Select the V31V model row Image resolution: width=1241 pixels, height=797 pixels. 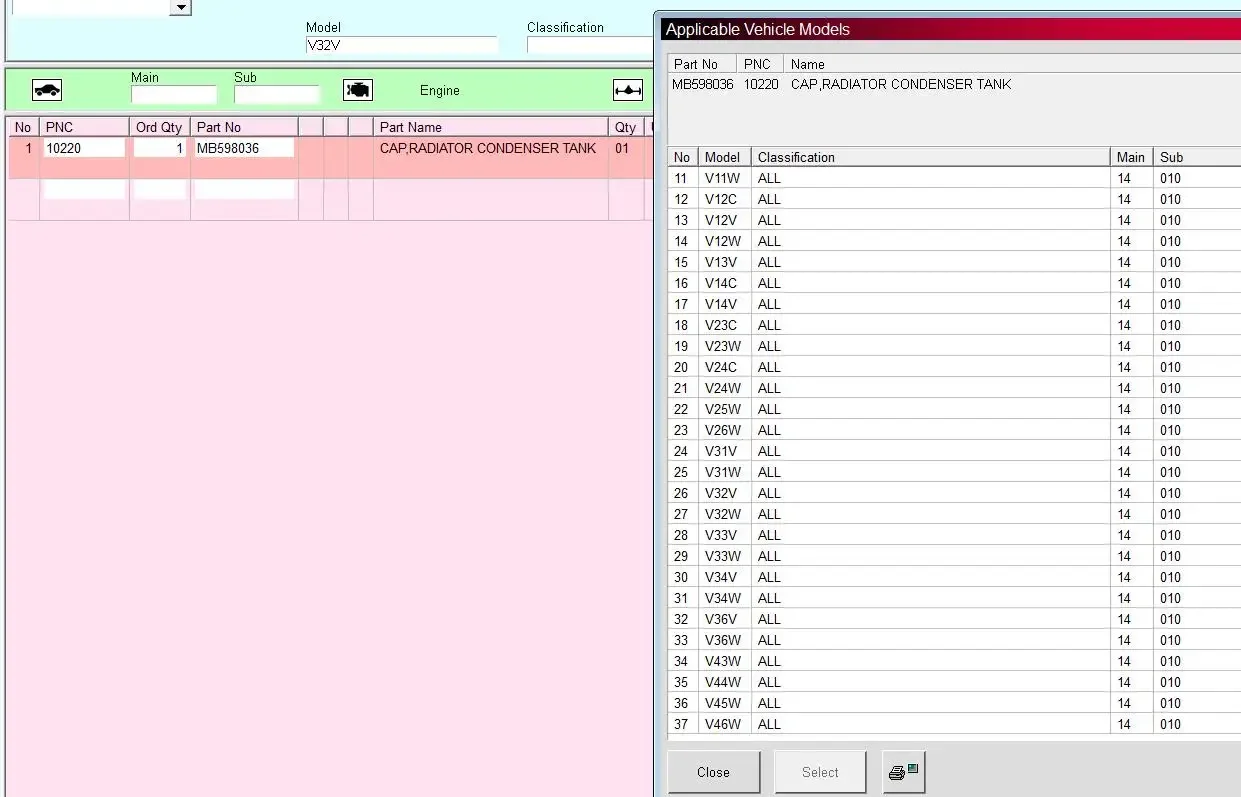point(954,451)
